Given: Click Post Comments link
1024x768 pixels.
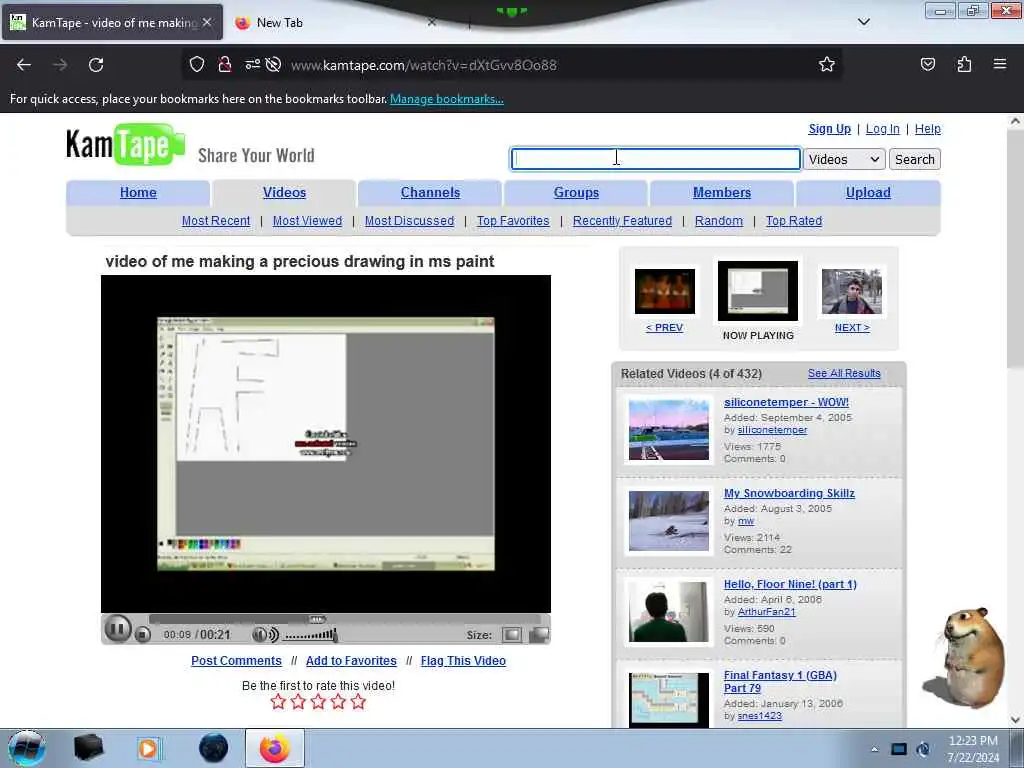Looking at the screenshot, I should pos(236,660).
